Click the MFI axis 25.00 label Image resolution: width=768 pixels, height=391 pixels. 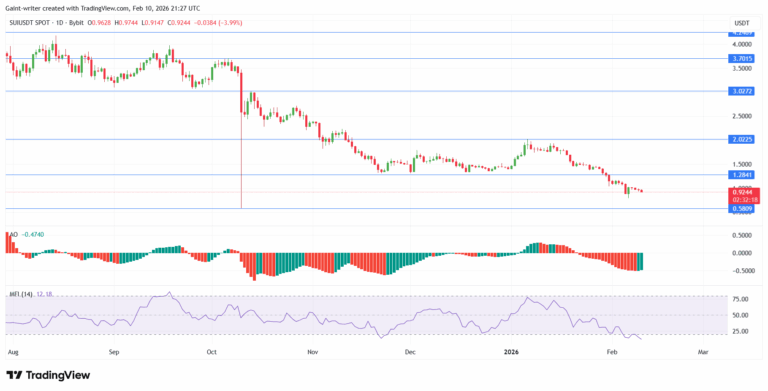(x=741, y=331)
